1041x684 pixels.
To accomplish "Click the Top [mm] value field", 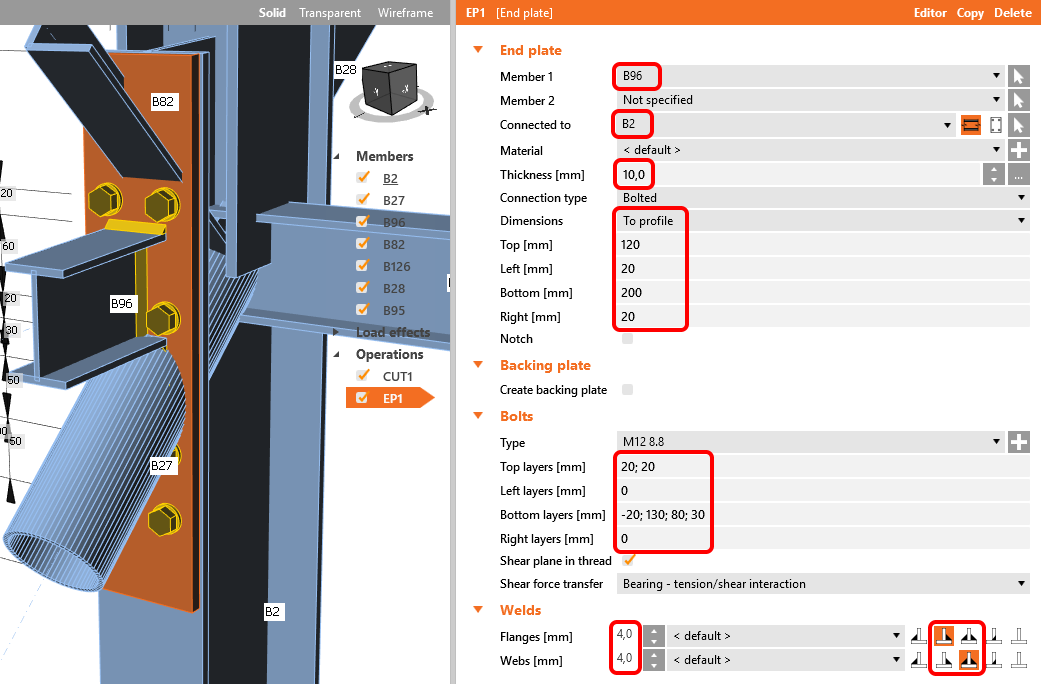I will (x=823, y=244).
